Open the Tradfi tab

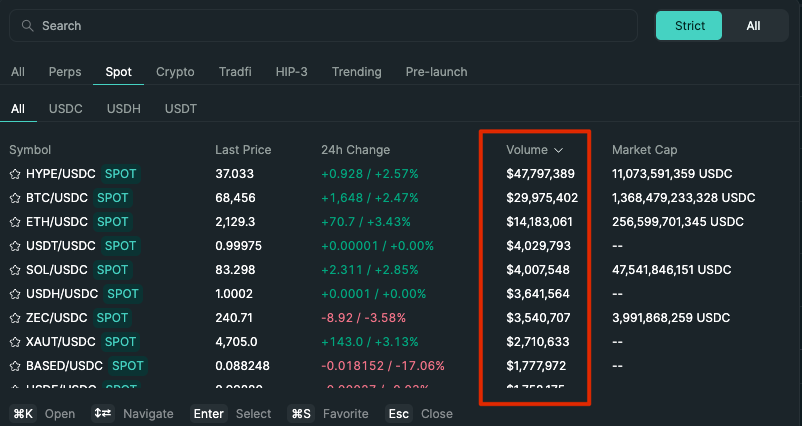(x=235, y=72)
